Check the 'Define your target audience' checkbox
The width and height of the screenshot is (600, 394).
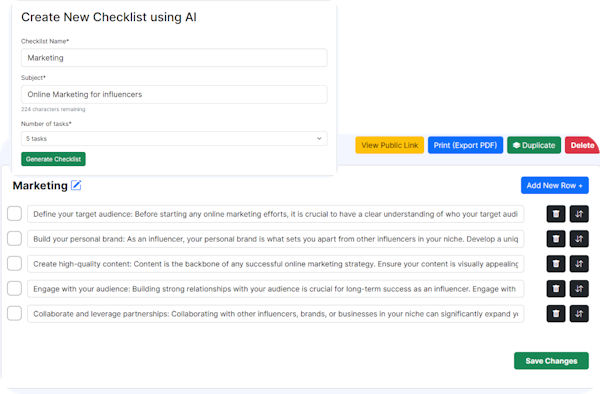coord(15,213)
